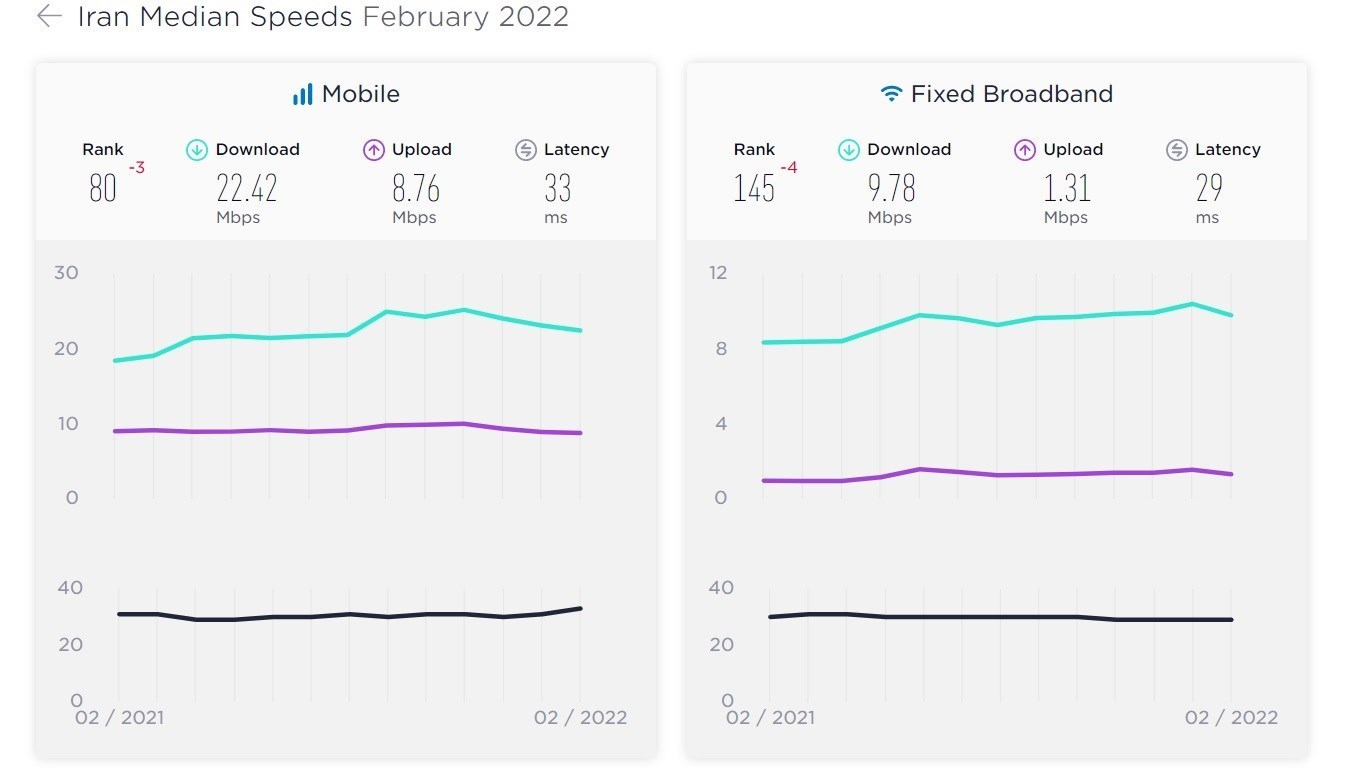
Task: Click the Mobile latency icon
Action: click(526, 150)
